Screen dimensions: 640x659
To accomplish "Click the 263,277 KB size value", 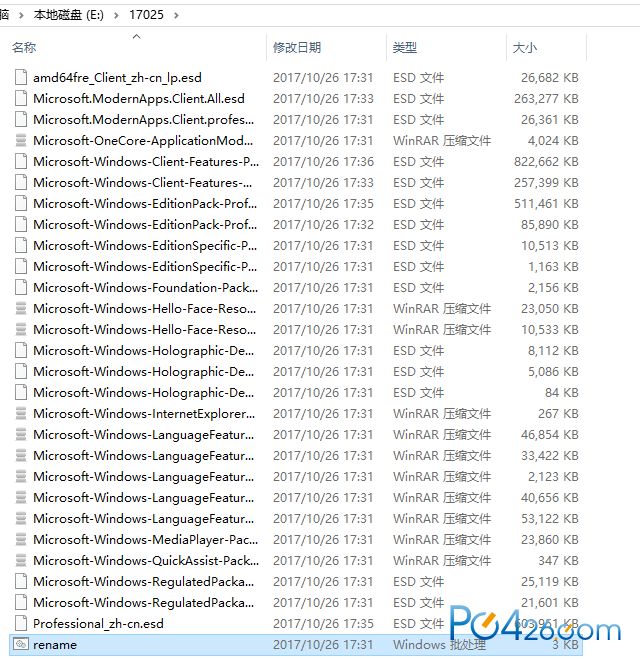I will (546, 99).
